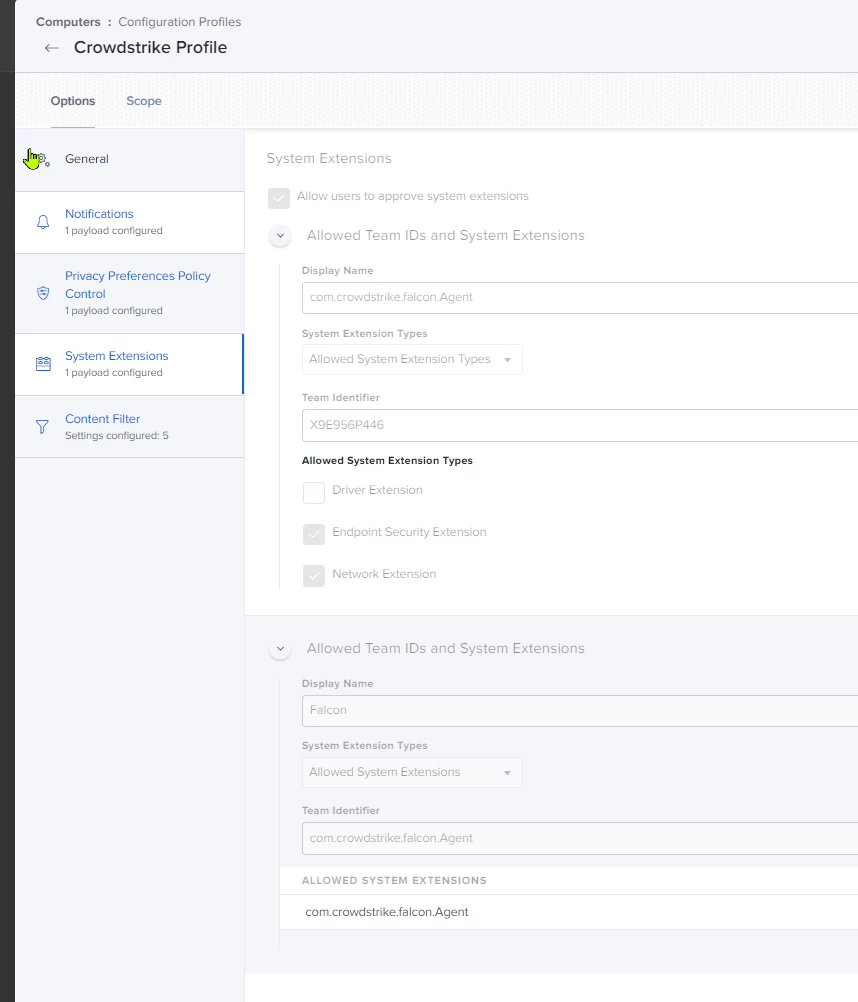The image size is (858, 1002).
Task: Click the Content Filter funnel icon
Action: (42, 427)
